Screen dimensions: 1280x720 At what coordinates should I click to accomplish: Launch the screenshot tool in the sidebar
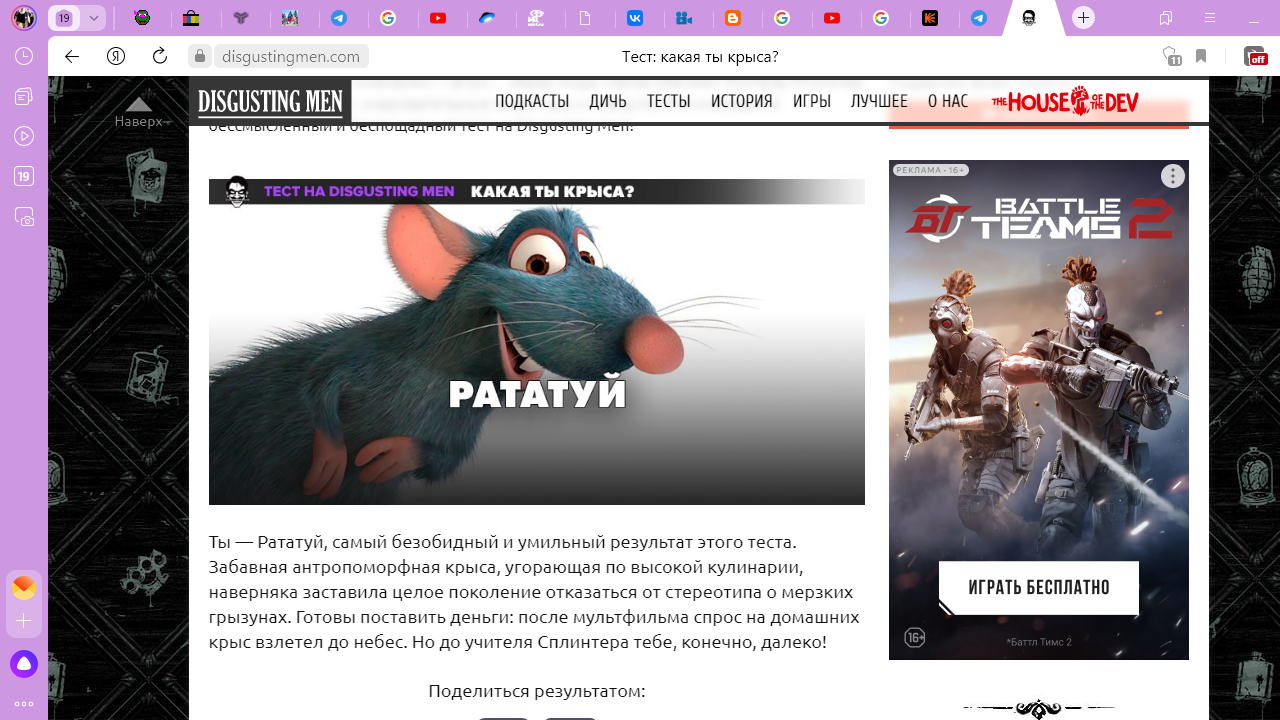pyautogui.click(x=24, y=216)
